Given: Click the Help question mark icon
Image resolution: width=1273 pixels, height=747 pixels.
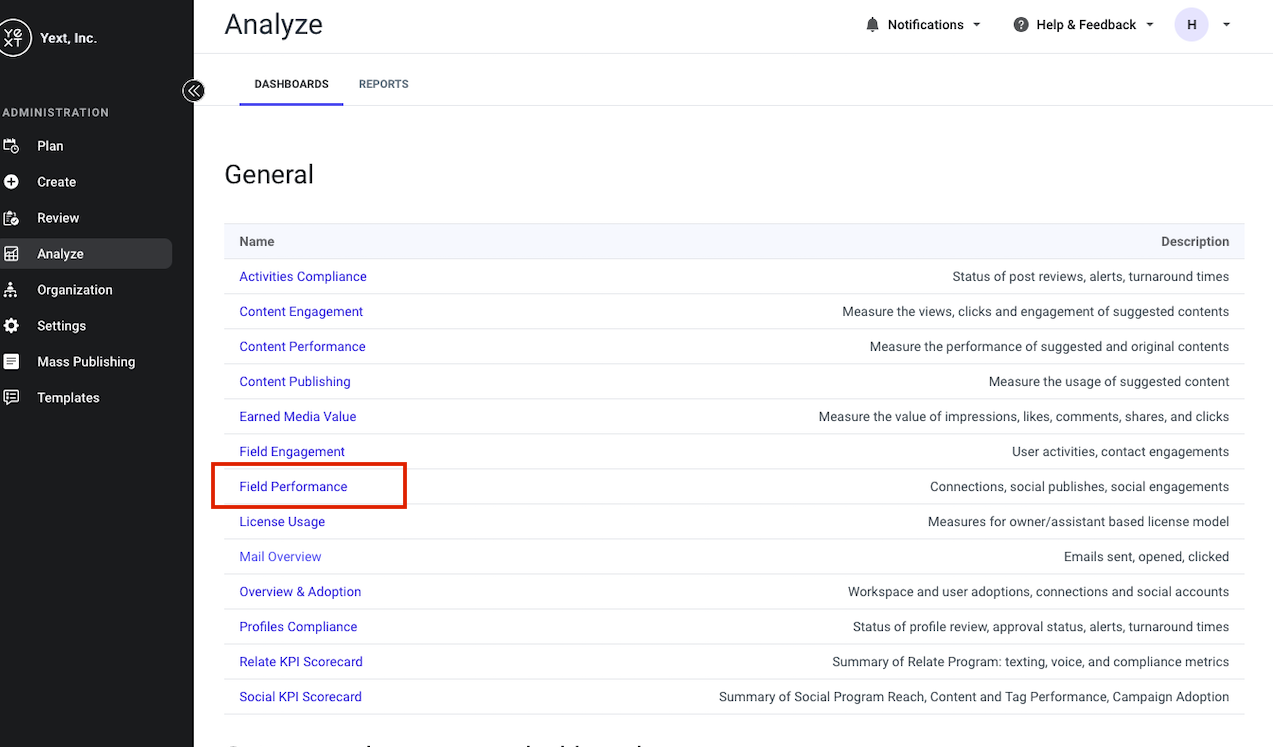Looking at the screenshot, I should pos(1021,25).
